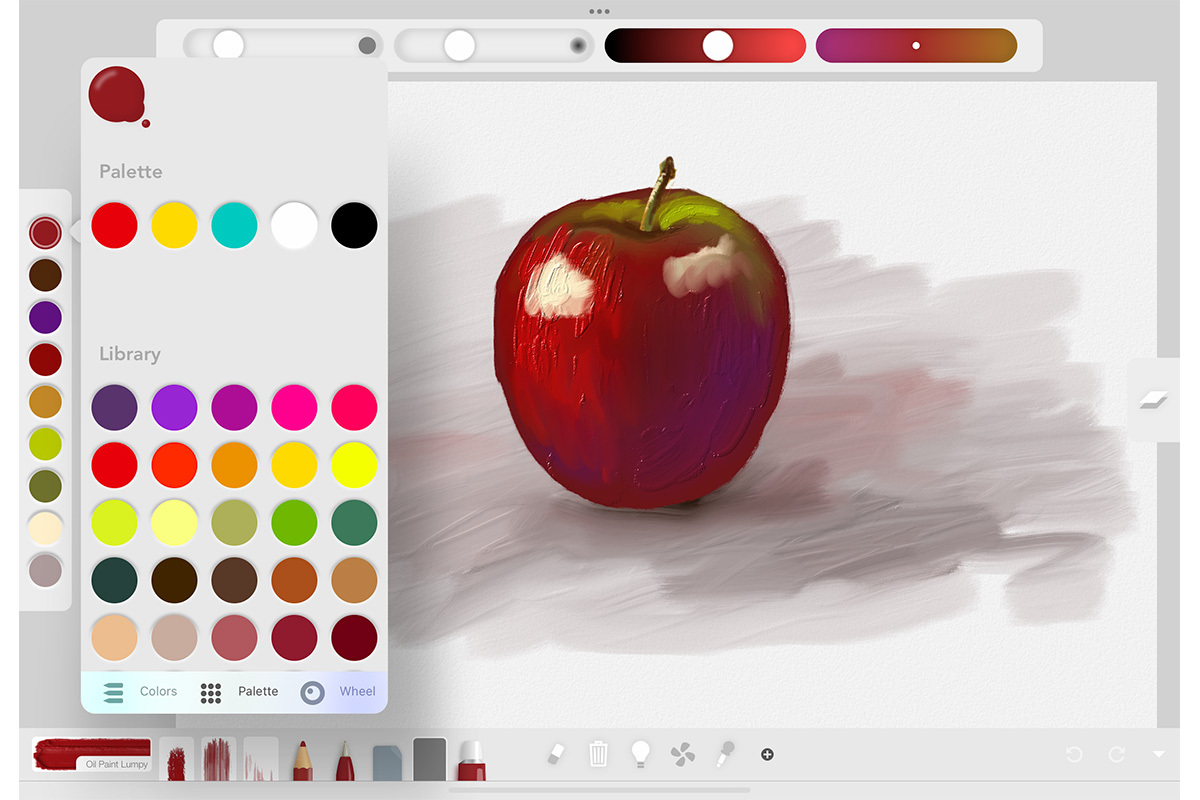Select the active red swatch in side strip
1200x800 pixels.
click(x=45, y=232)
